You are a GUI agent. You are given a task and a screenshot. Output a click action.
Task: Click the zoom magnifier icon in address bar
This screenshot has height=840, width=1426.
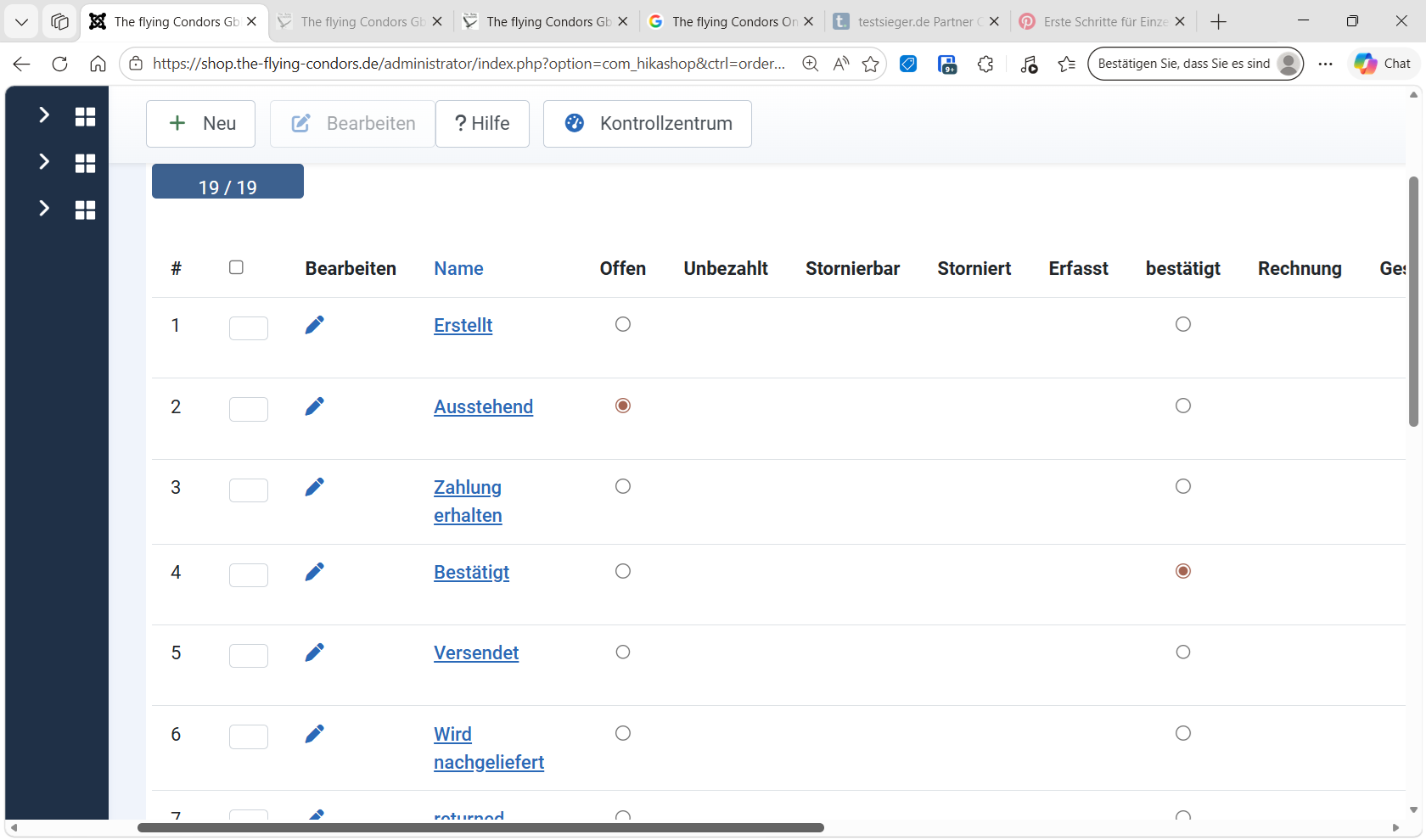(810, 64)
